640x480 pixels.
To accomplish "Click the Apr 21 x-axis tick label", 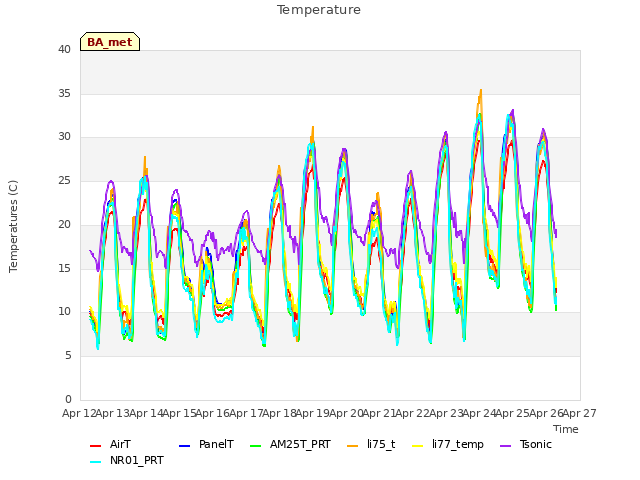I will click(379, 413).
